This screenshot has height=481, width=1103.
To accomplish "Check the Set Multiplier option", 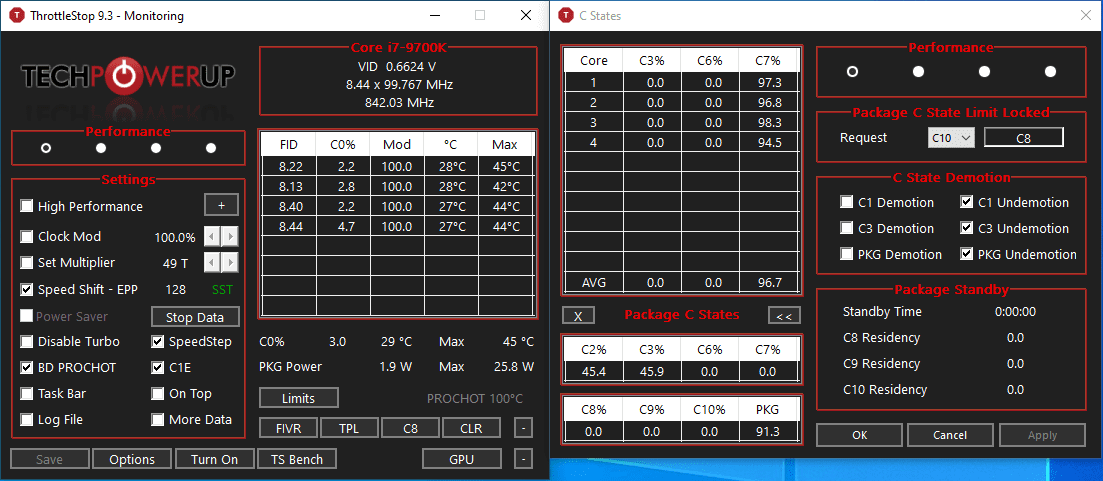I will click(27, 262).
